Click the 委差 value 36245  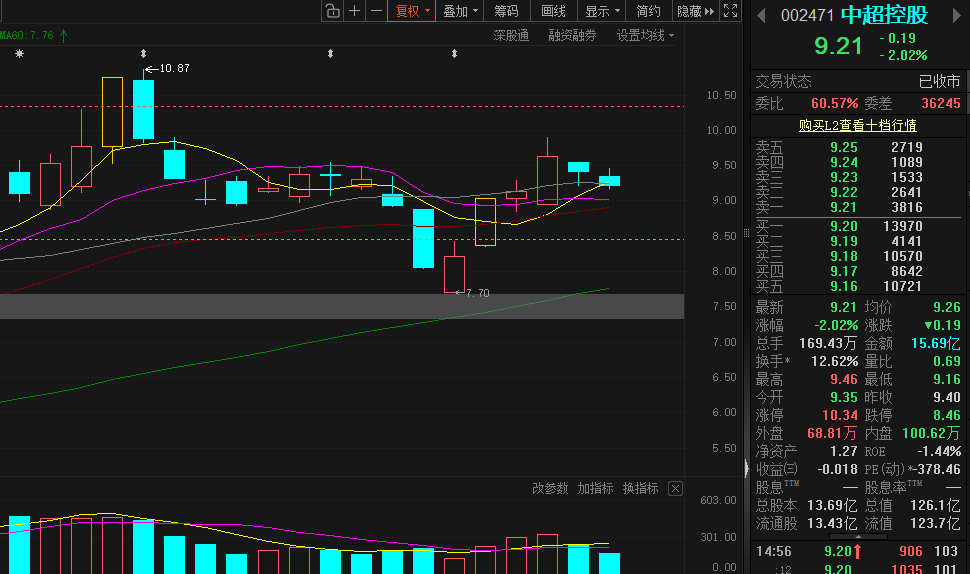point(940,103)
